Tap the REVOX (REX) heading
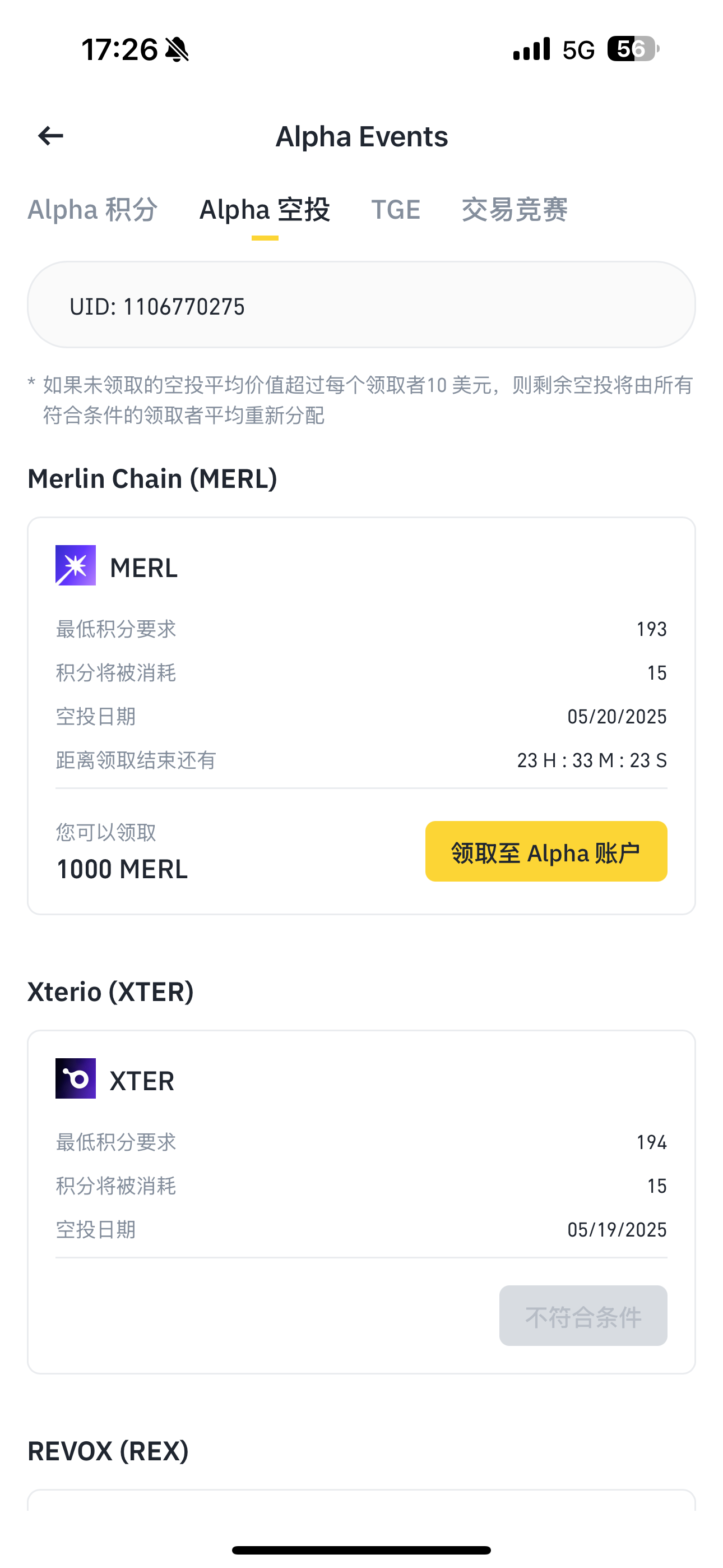The height and width of the screenshot is (1568, 723). [x=108, y=1451]
